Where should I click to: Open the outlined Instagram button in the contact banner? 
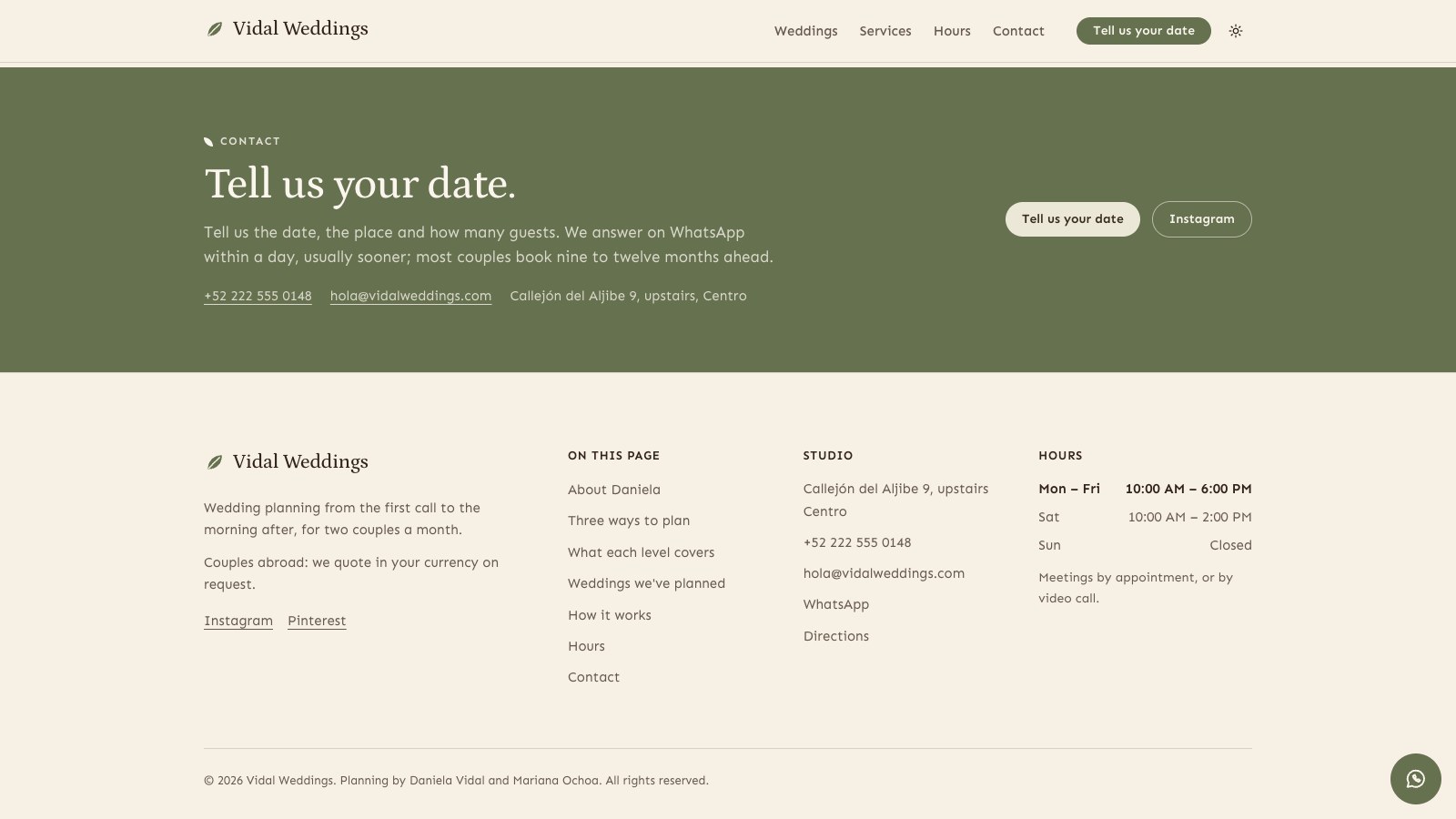(x=1202, y=219)
